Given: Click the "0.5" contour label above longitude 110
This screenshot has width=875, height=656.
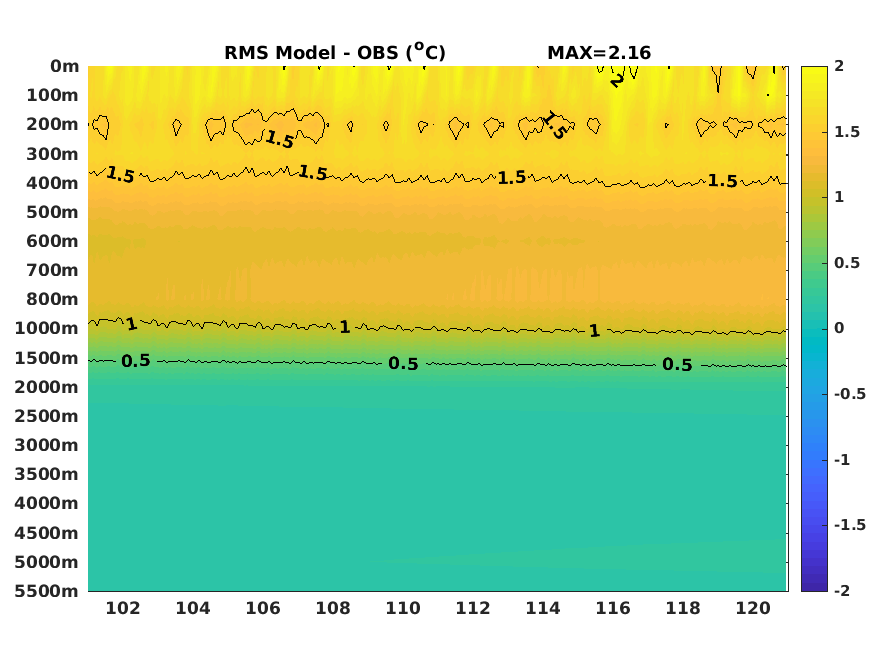Looking at the screenshot, I should [403, 364].
